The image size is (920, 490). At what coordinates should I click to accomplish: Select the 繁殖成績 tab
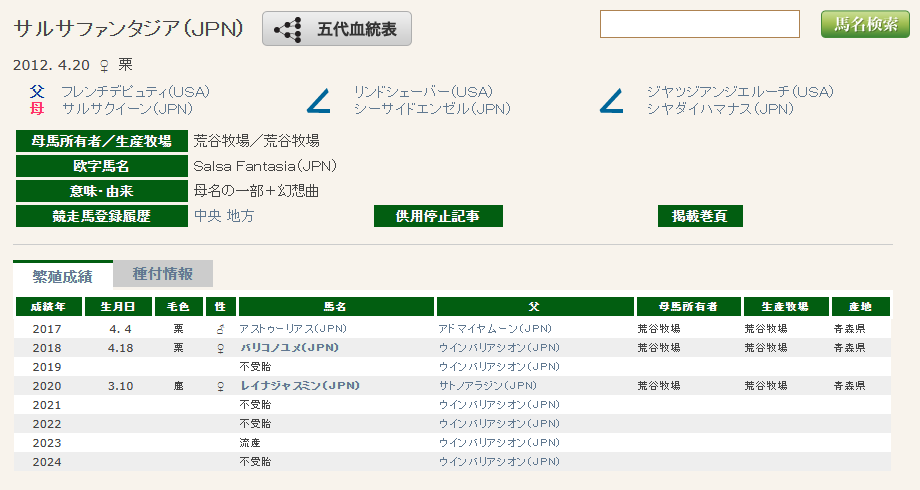[63, 275]
